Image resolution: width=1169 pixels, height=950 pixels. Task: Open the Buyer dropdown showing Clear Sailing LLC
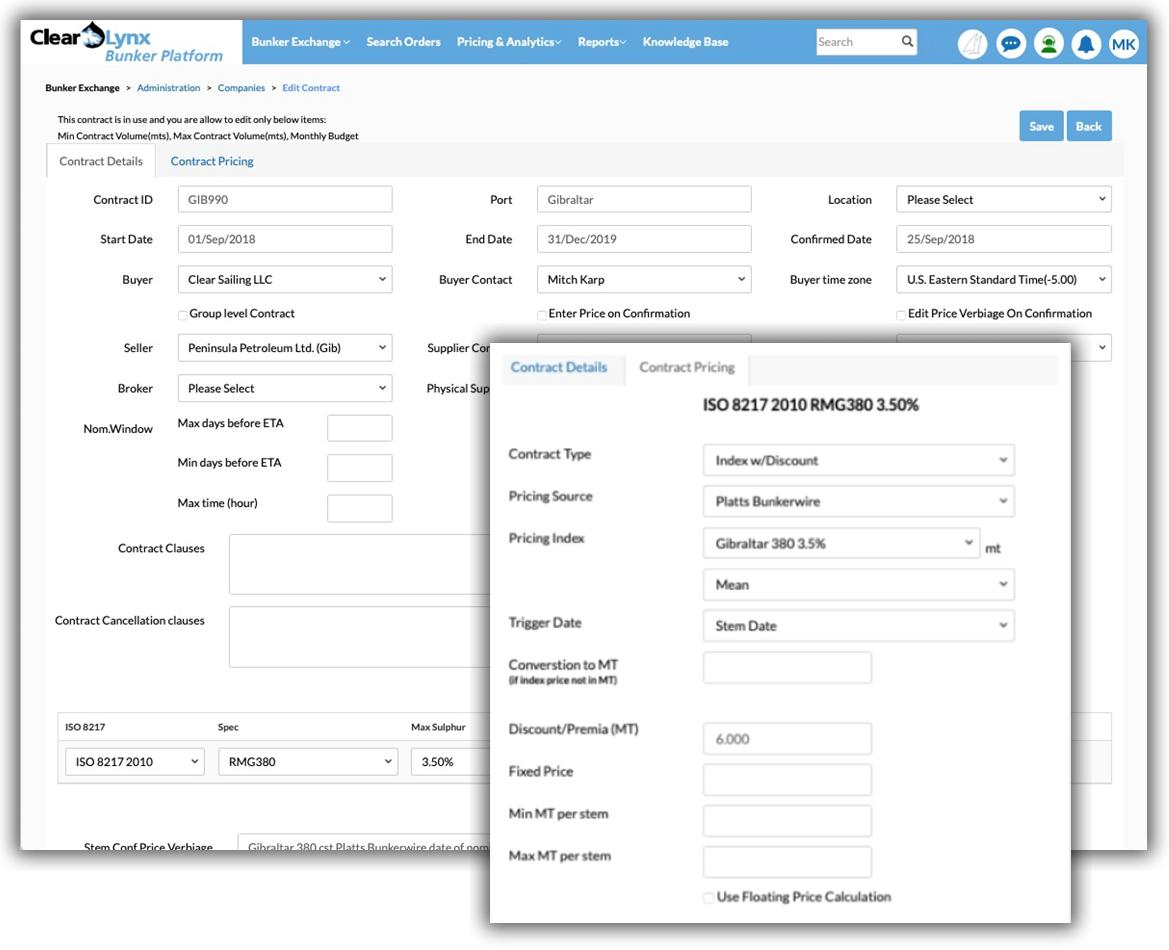click(x=285, y=280)
